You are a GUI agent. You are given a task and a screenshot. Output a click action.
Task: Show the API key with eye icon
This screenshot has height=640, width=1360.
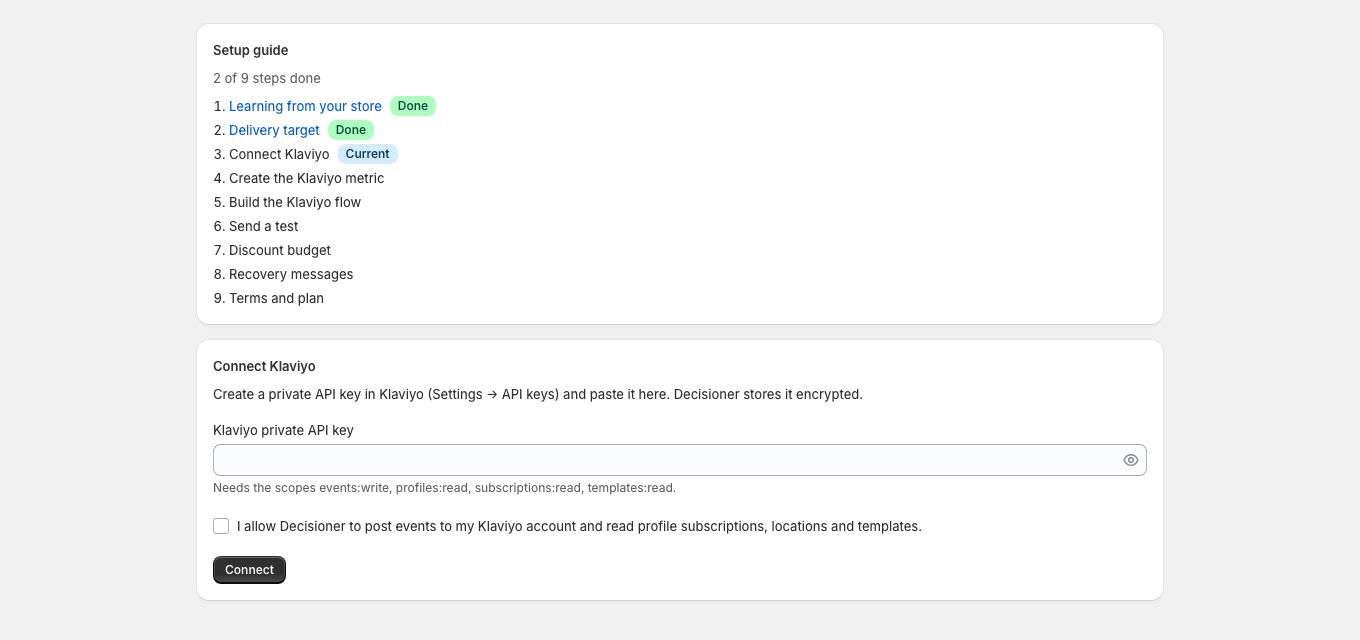(x=1131, y=460)
